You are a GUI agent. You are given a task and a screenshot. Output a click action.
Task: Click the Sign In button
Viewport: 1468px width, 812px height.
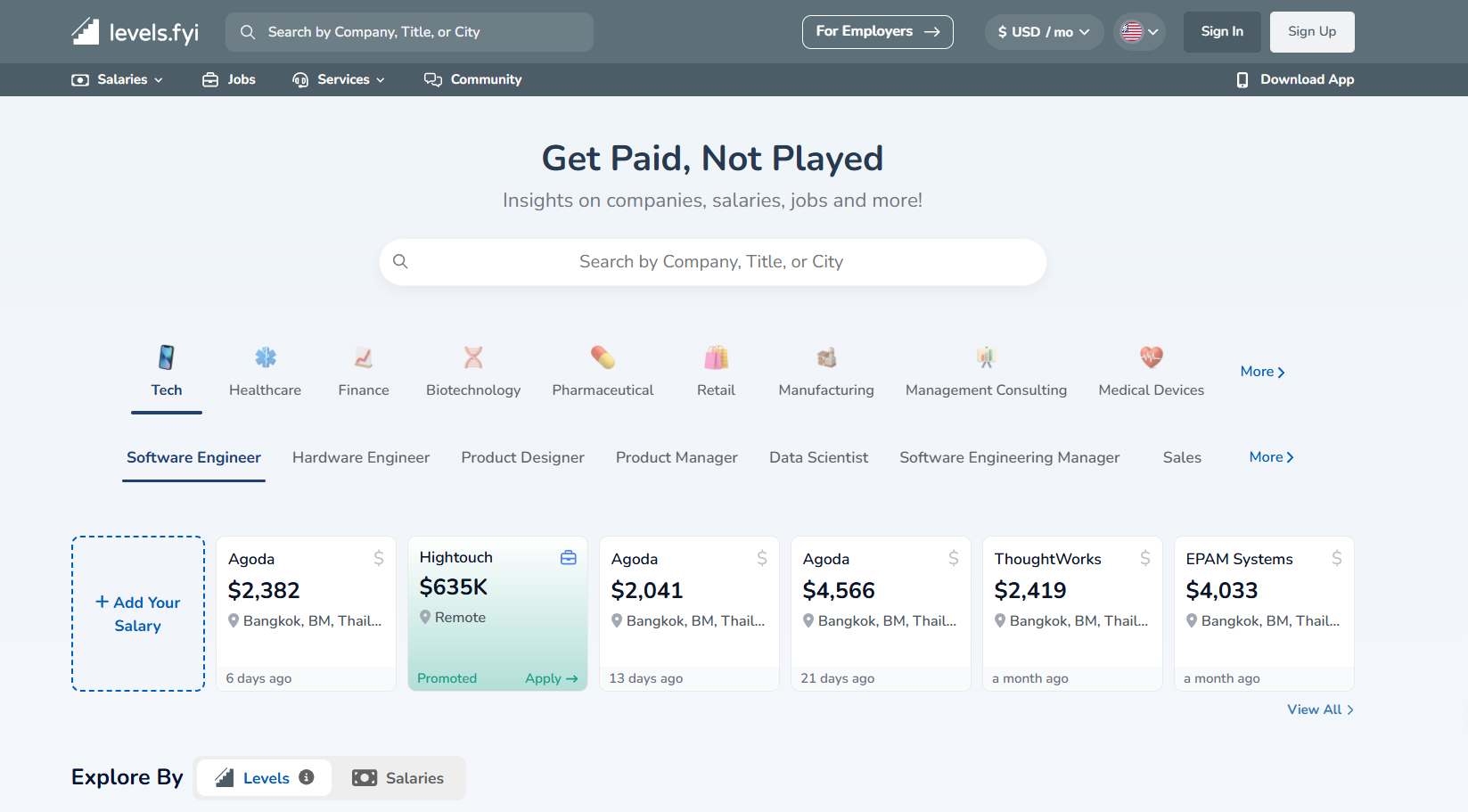pos(1222,32)
